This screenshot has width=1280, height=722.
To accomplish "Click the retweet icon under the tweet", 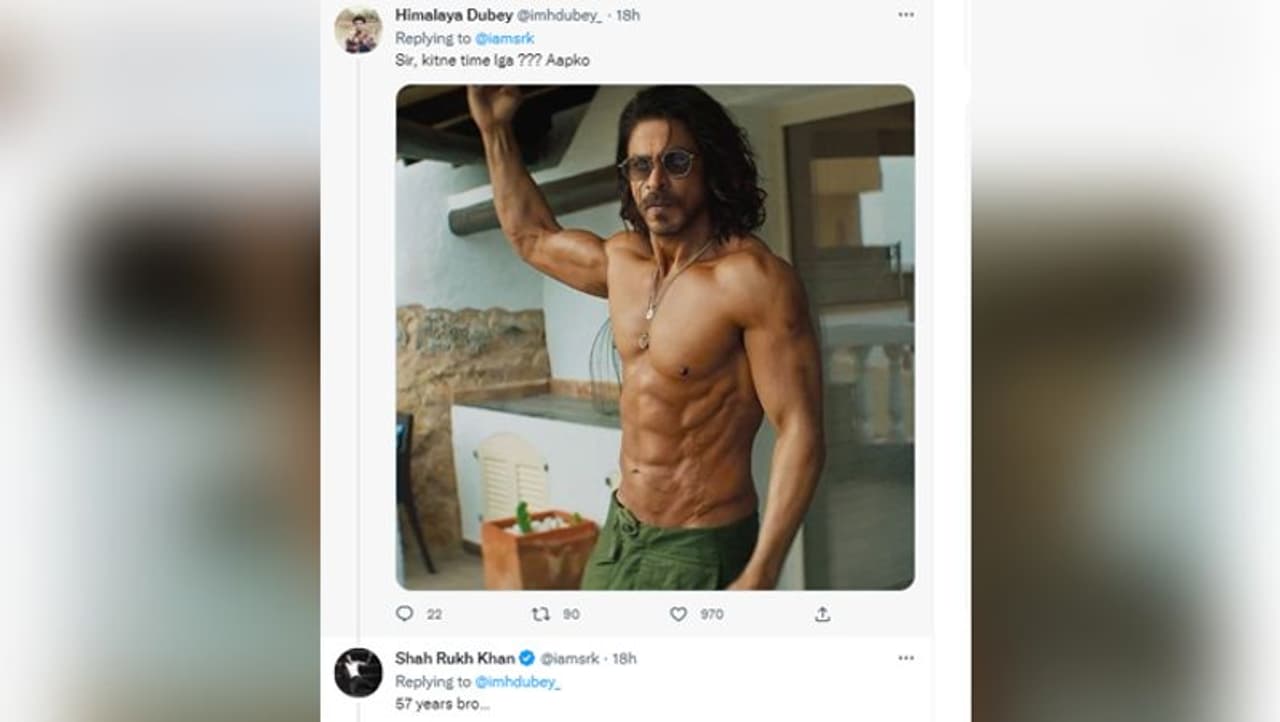I will [x=539, y=614].
